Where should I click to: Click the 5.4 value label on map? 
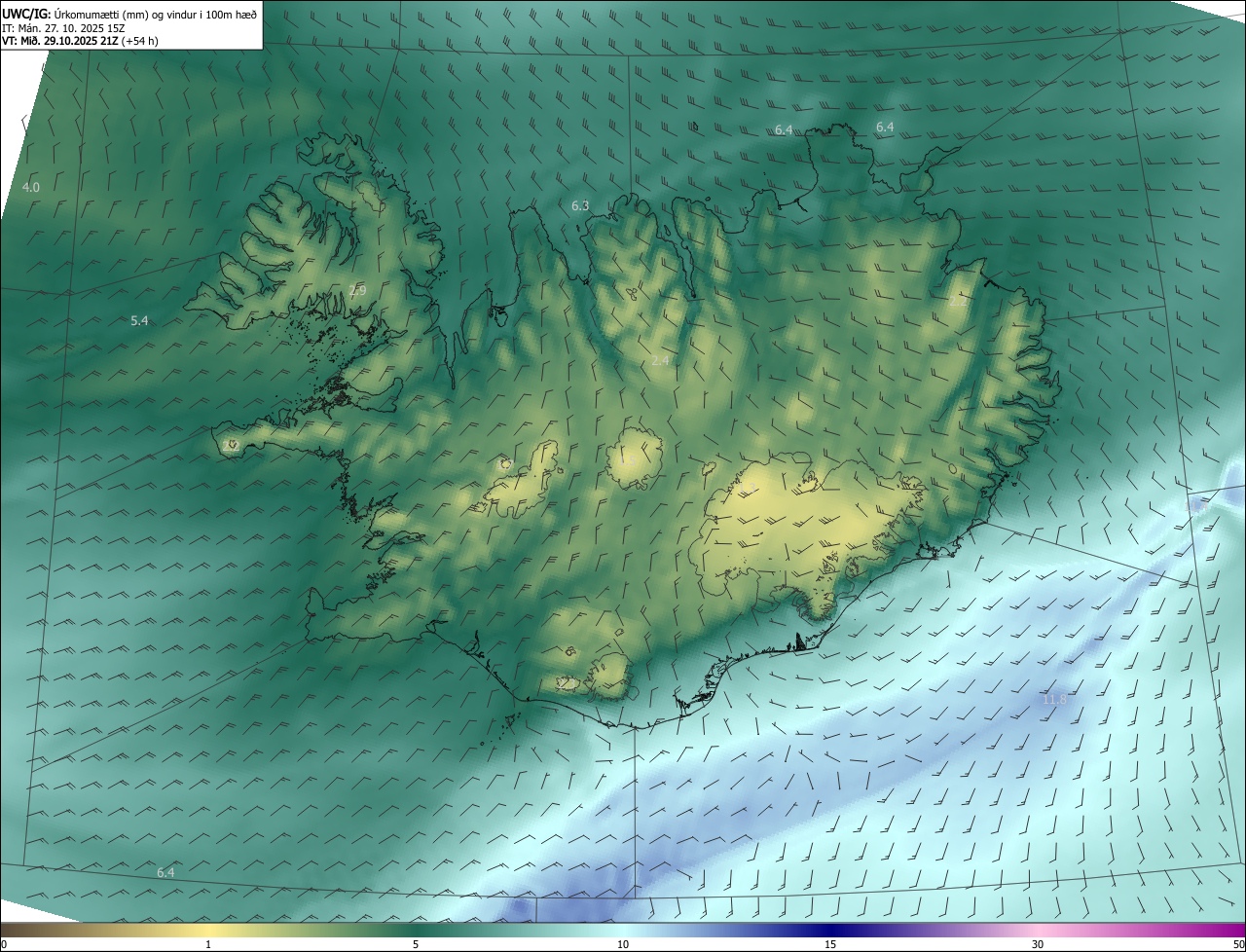pyautogui.click(x=139, y=320)
